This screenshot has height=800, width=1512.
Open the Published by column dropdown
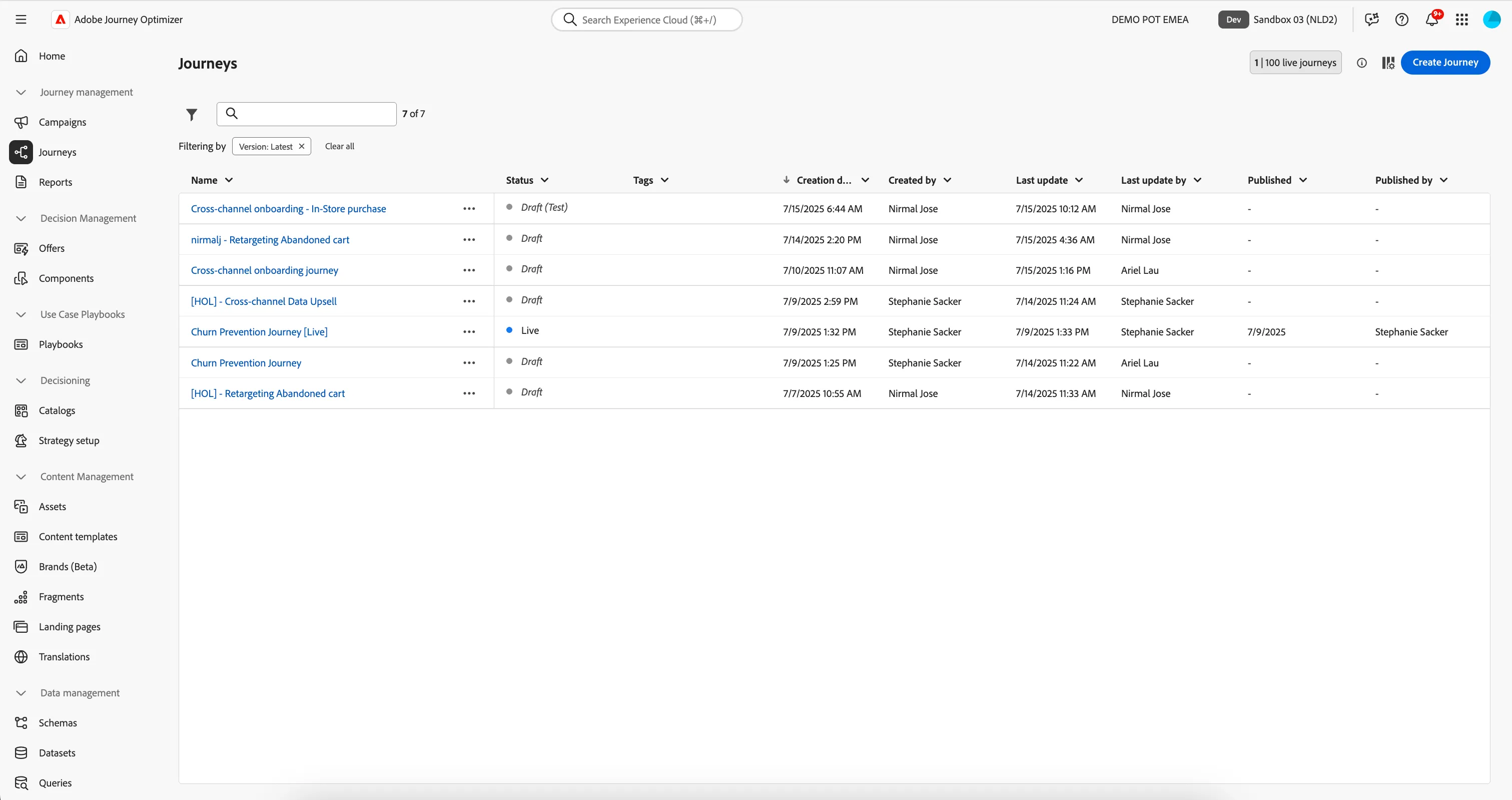click(x=1444, y=180)
